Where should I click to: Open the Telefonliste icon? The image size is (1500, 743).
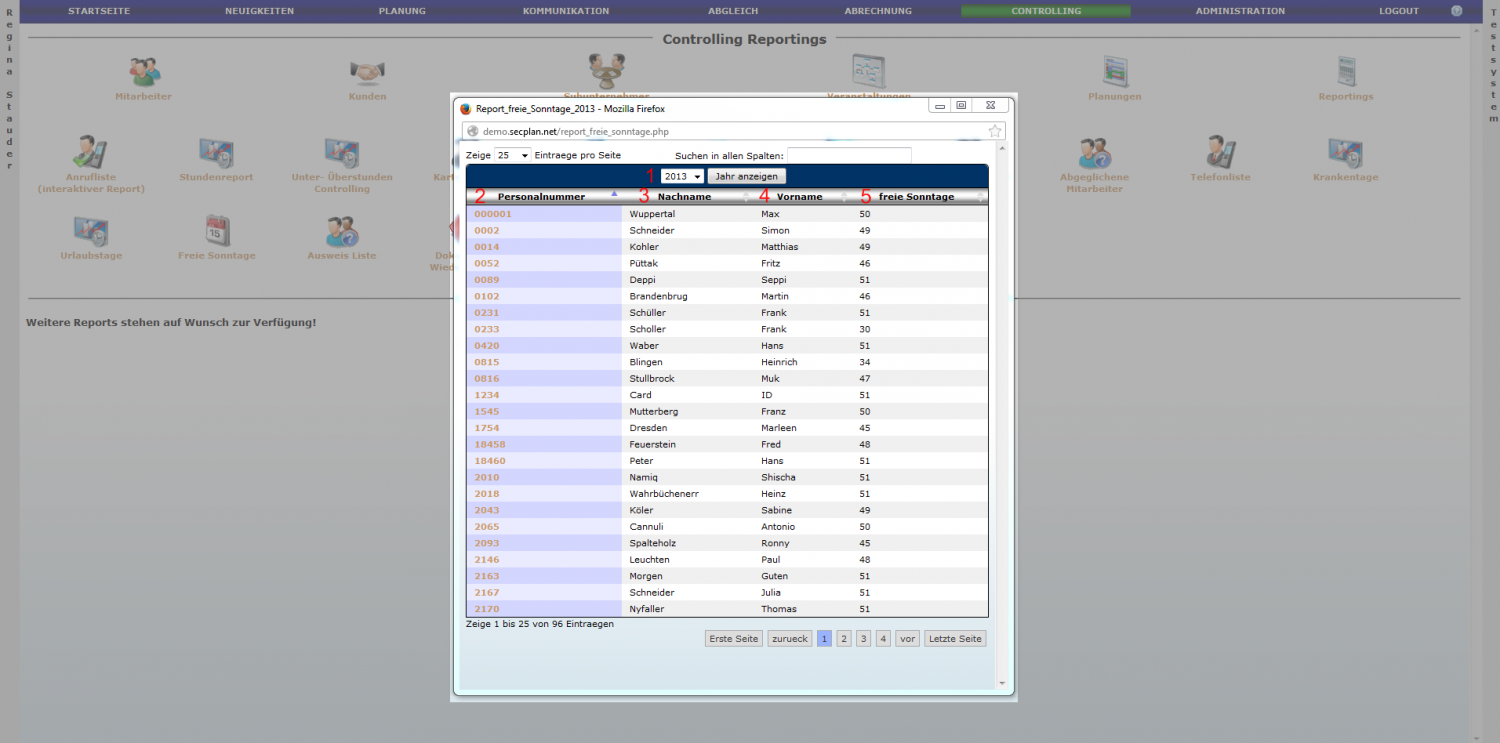(x=1220, y=152)
